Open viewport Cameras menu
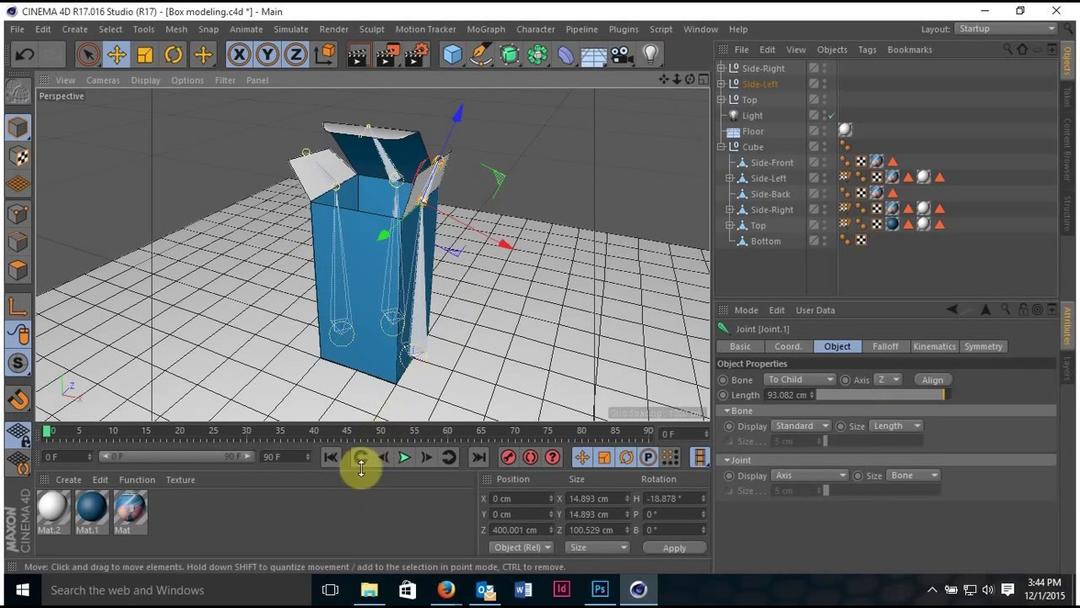Image resolution: width=1080 pixels, height=608 pixels. (x=103, y=80)
